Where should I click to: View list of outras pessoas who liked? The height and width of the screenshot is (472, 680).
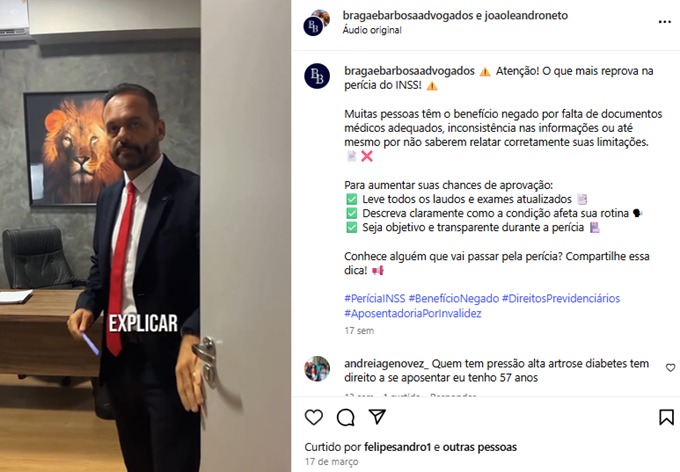[480, 447]
